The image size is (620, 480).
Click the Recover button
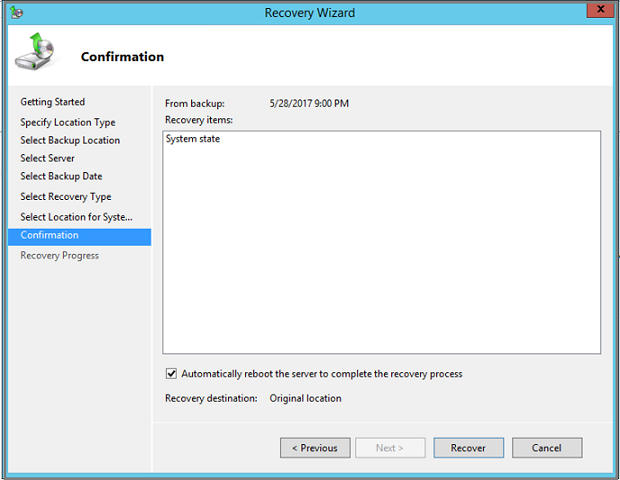tap(469, 448)
